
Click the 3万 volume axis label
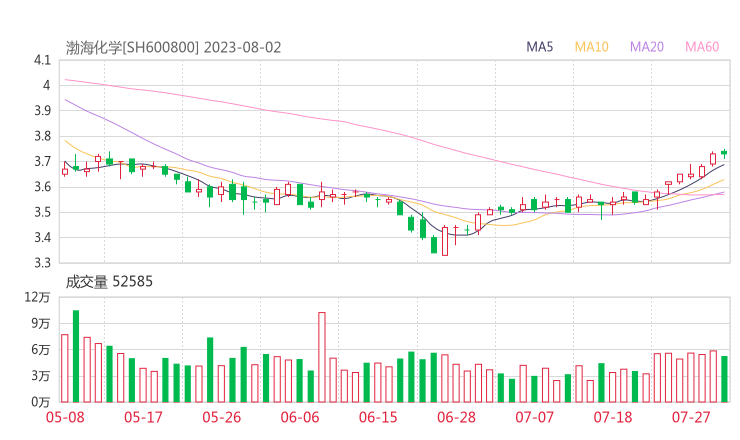(41, 376)
